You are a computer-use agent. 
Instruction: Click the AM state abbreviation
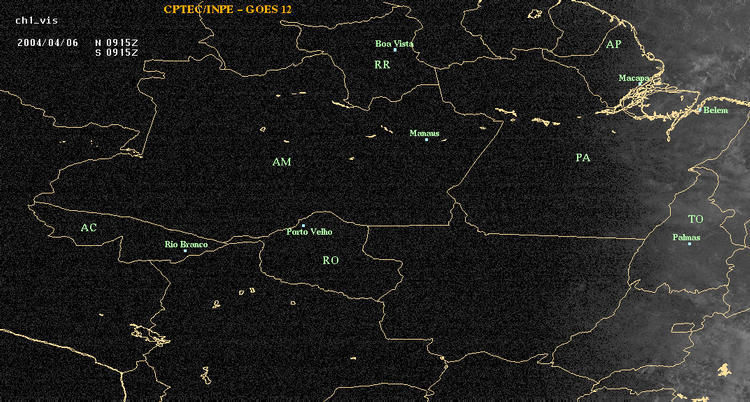pyautogui.click(x=282, y=162)
